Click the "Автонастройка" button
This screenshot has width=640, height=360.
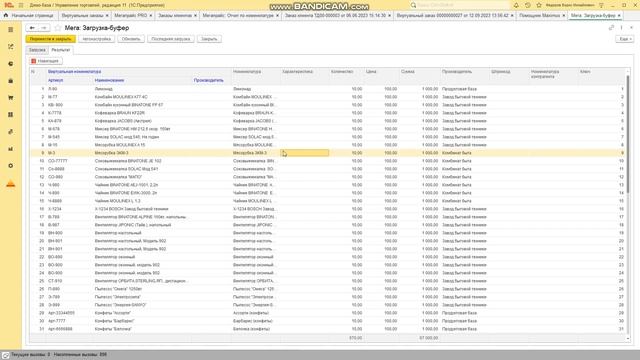coord(97,39)
